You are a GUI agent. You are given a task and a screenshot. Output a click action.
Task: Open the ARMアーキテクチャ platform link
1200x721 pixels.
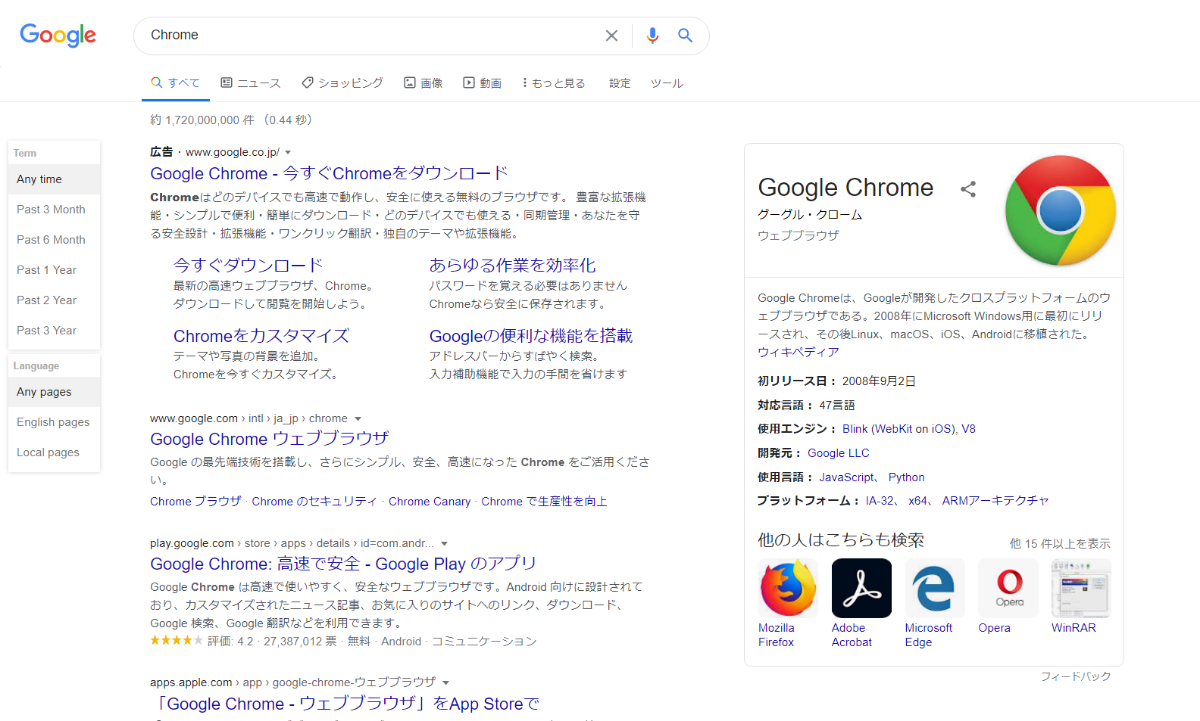point(995,501)
